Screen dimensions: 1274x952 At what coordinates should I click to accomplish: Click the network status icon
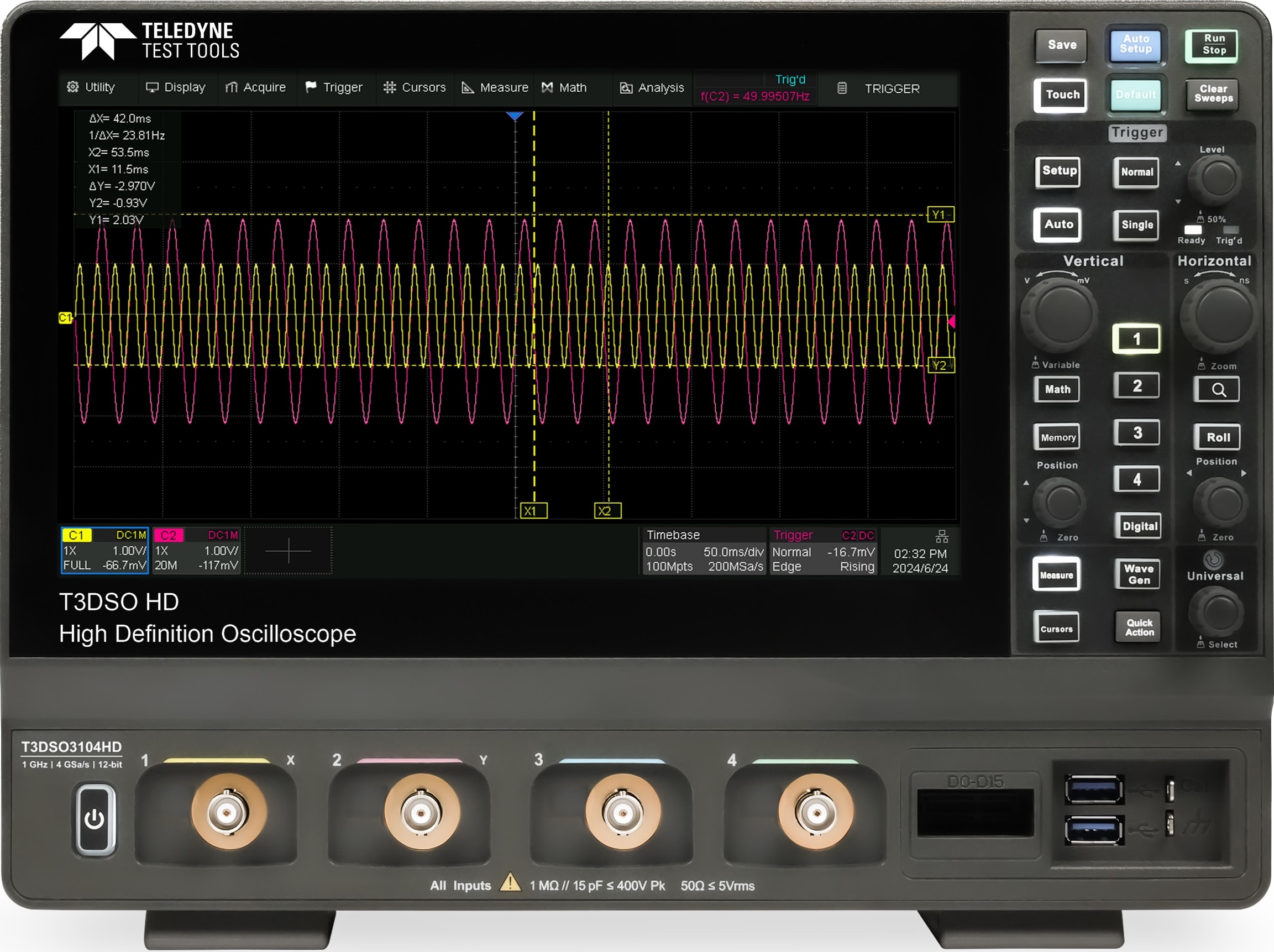[942, 537]
